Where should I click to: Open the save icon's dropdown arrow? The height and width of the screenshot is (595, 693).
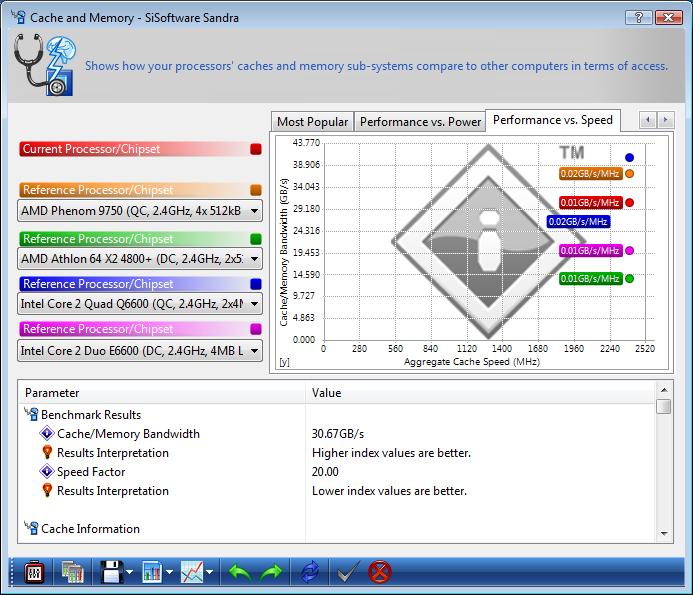point(129,572)
